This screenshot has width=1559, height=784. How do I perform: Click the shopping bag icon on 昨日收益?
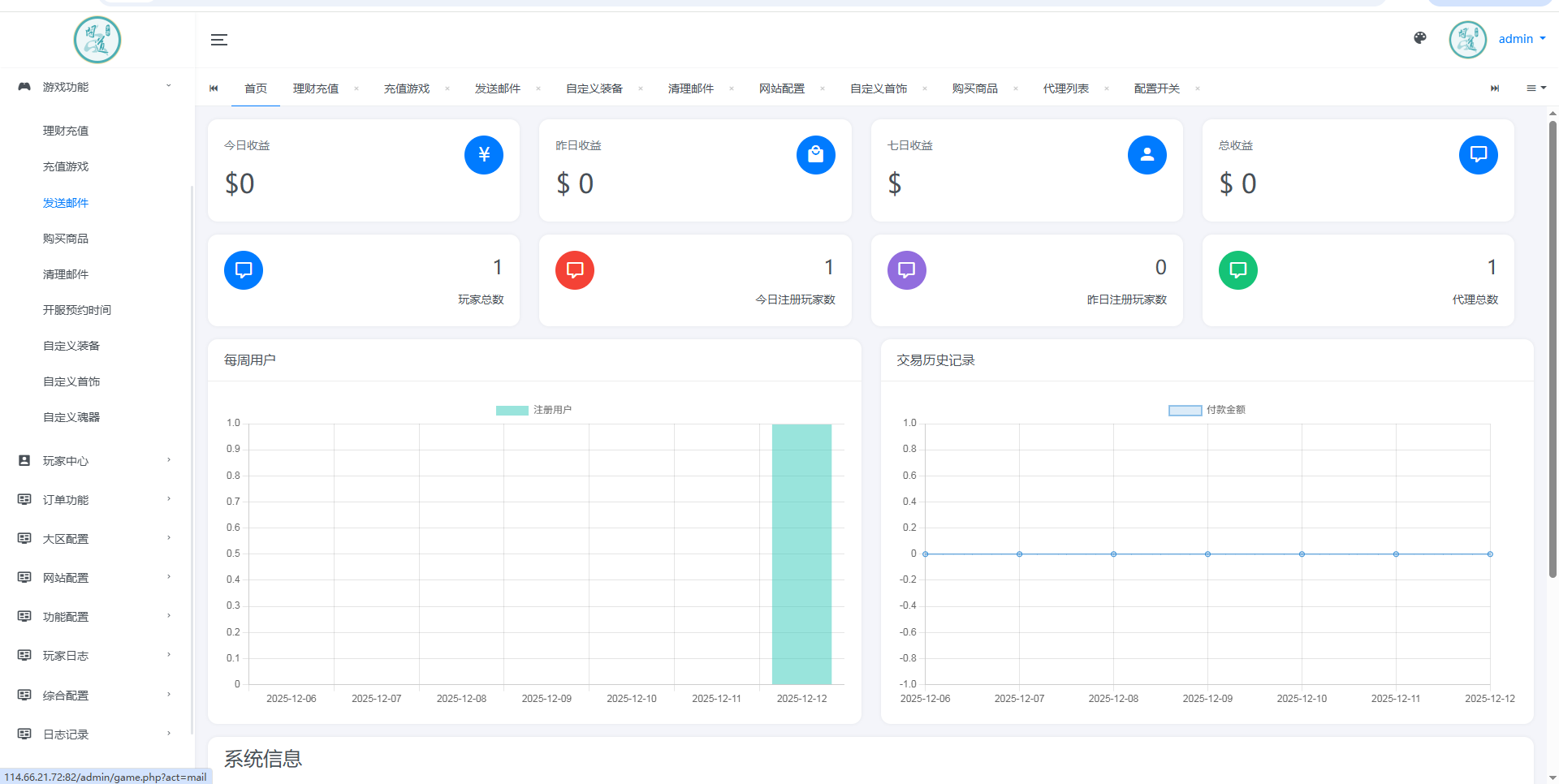pyautogui.click(x=815, y=155)
